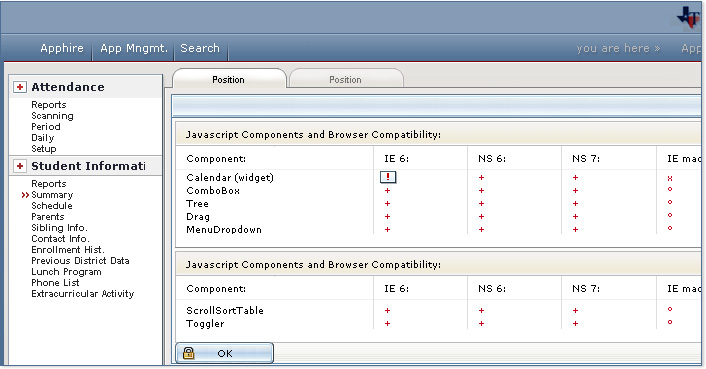Open the Contact Info. link

(x=60, y=238)
